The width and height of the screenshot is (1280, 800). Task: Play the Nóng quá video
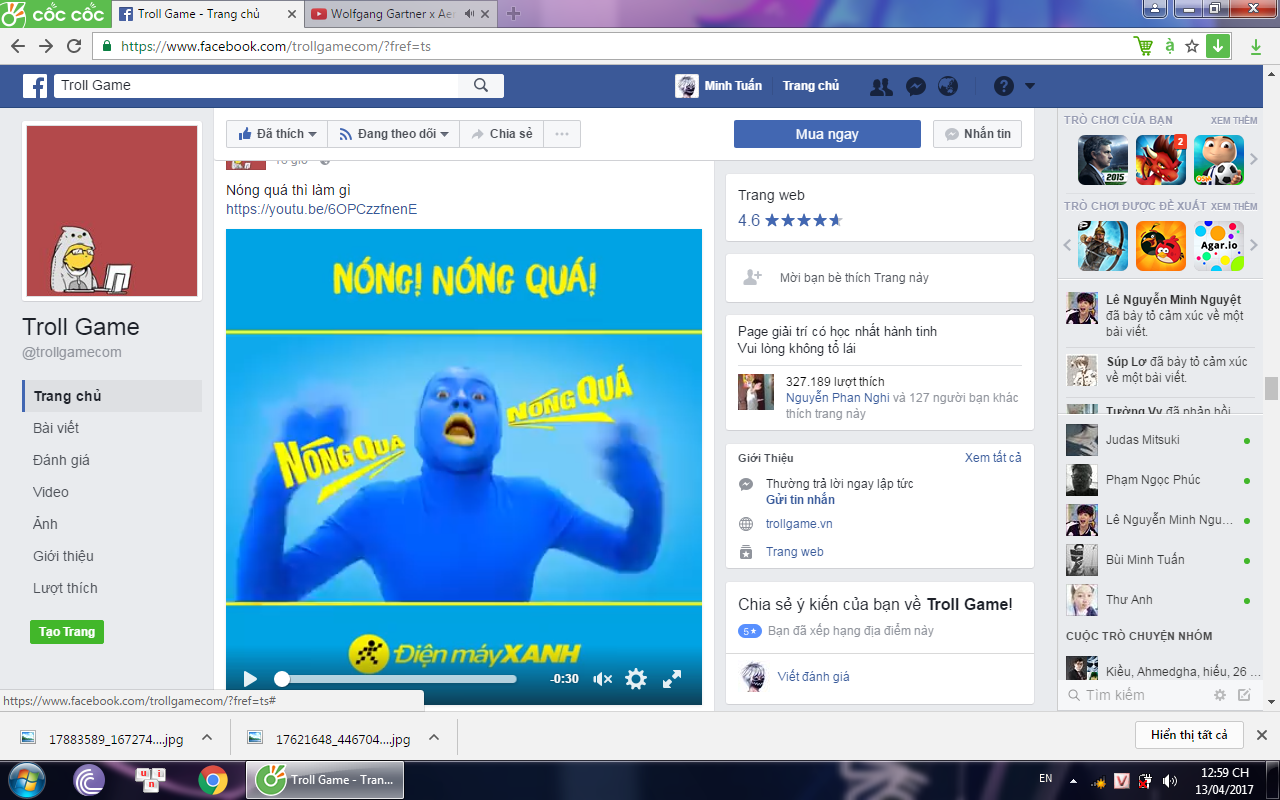(250, 679)
